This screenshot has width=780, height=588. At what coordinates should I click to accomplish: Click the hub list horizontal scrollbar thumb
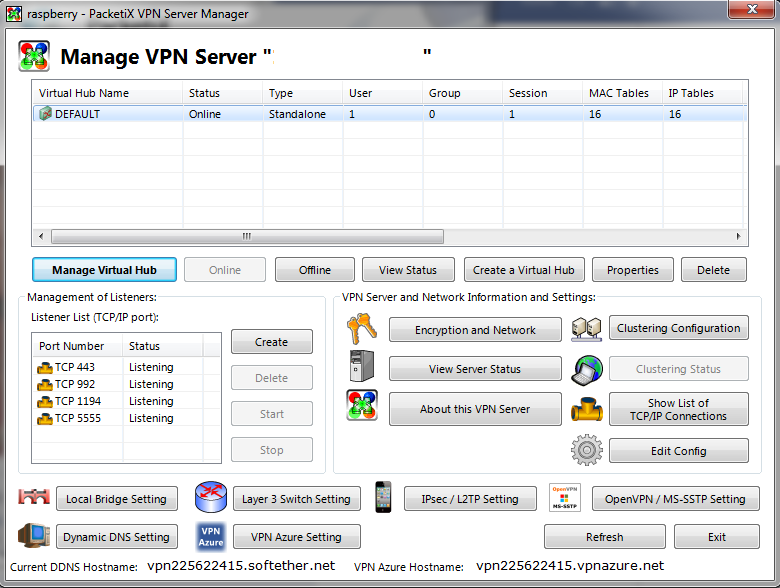(x=247, y=236)
